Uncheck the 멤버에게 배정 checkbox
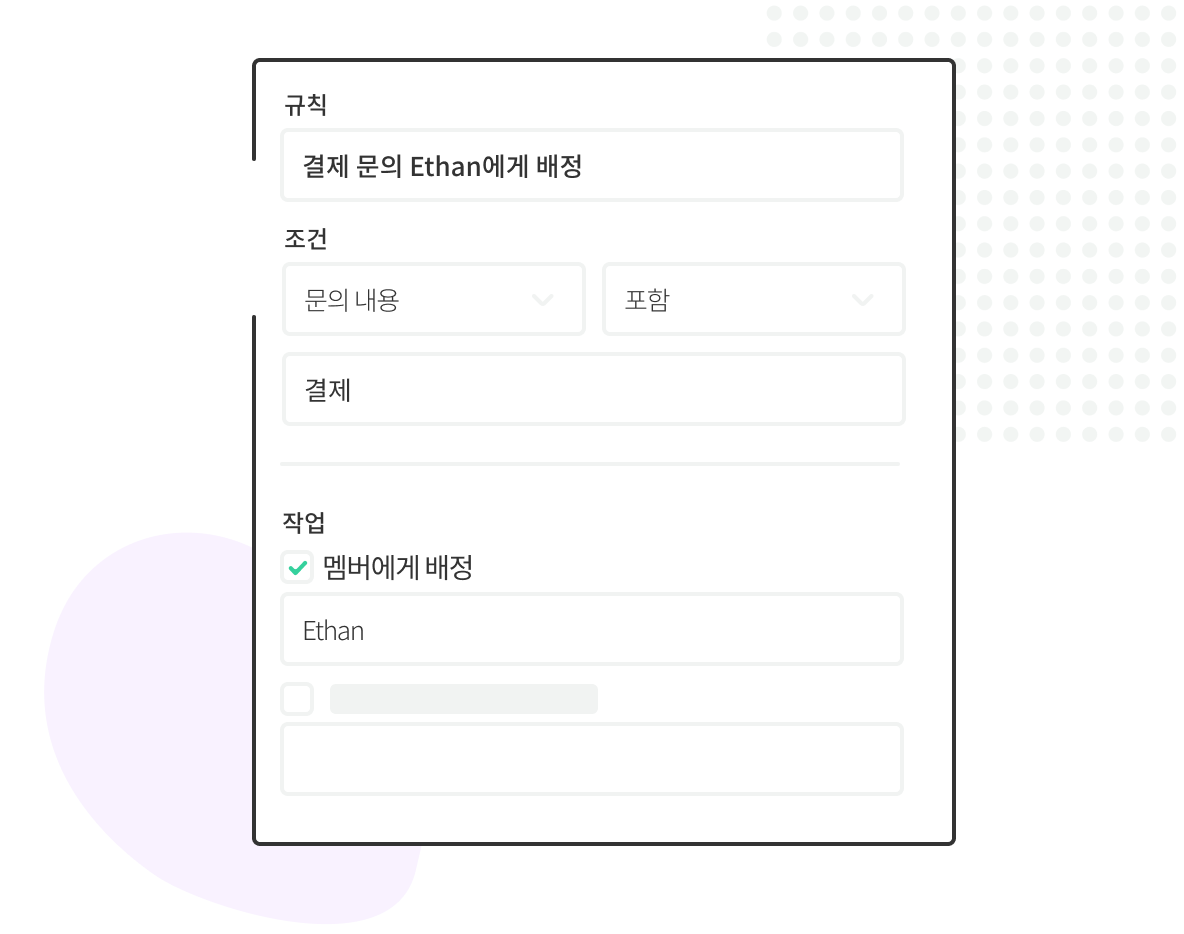Screen dimensions: 1184x934 [298, 567]
